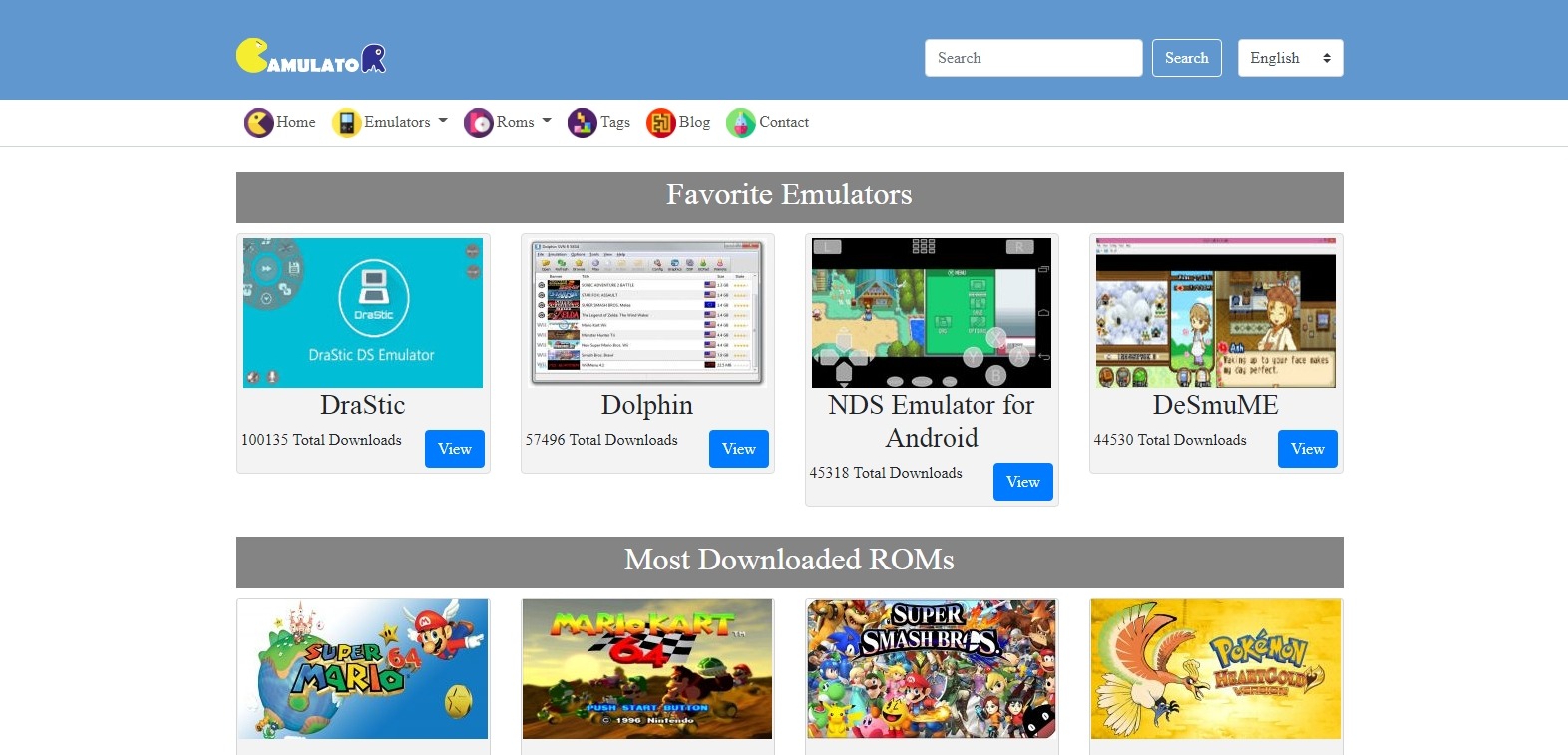Click the 45318 Total Downloads text
The width and height of the screenshot is (1568, 755).
click(x=886, y=473)
